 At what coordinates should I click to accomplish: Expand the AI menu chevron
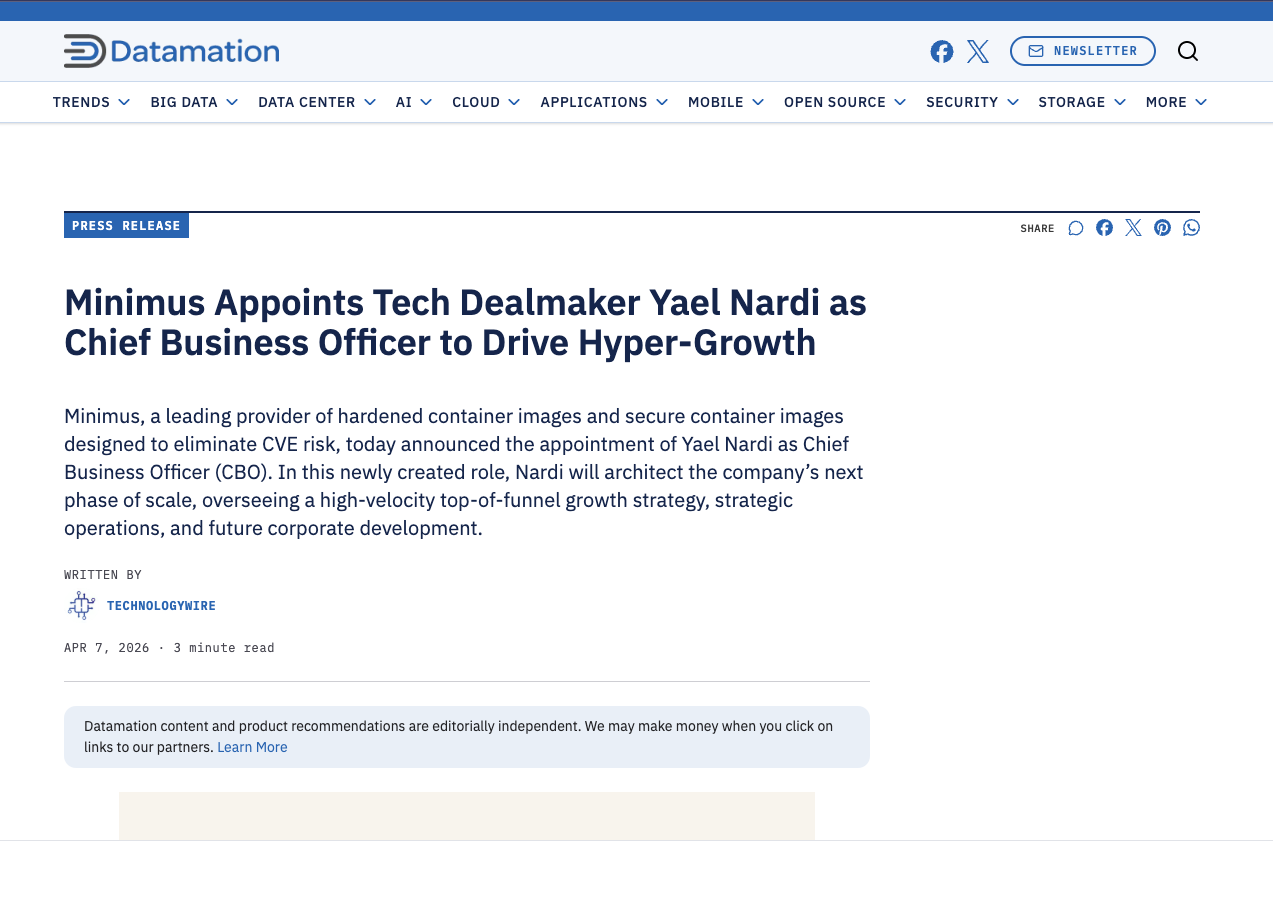[426, 102]
